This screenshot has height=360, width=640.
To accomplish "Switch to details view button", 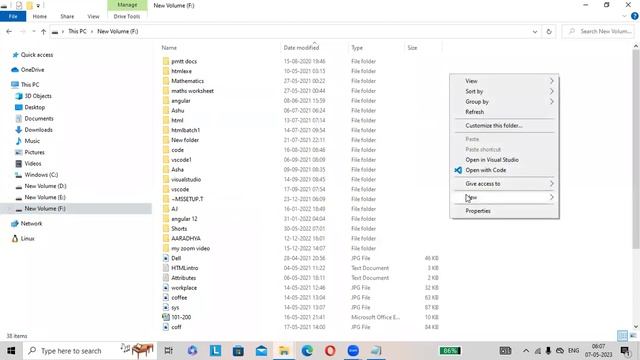I will point(622,336).
